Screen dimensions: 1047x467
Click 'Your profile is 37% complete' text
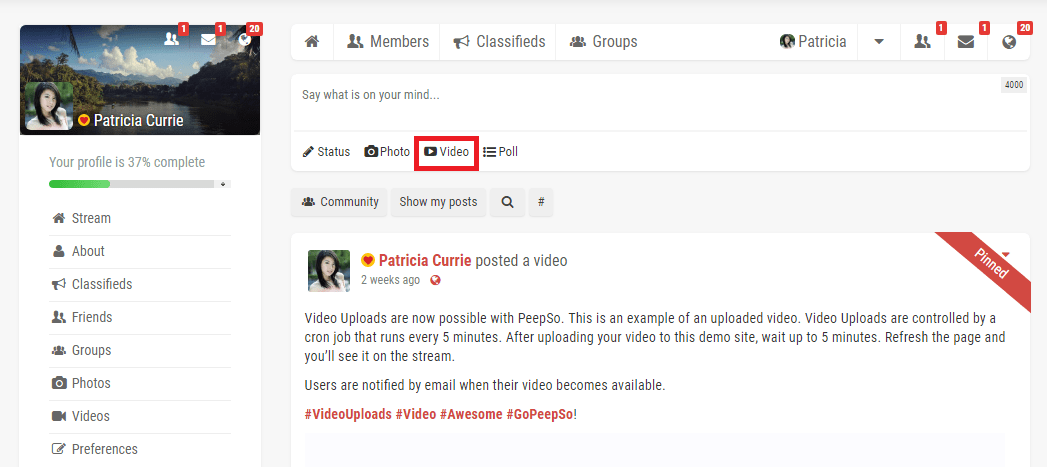[x=127, y=162]
